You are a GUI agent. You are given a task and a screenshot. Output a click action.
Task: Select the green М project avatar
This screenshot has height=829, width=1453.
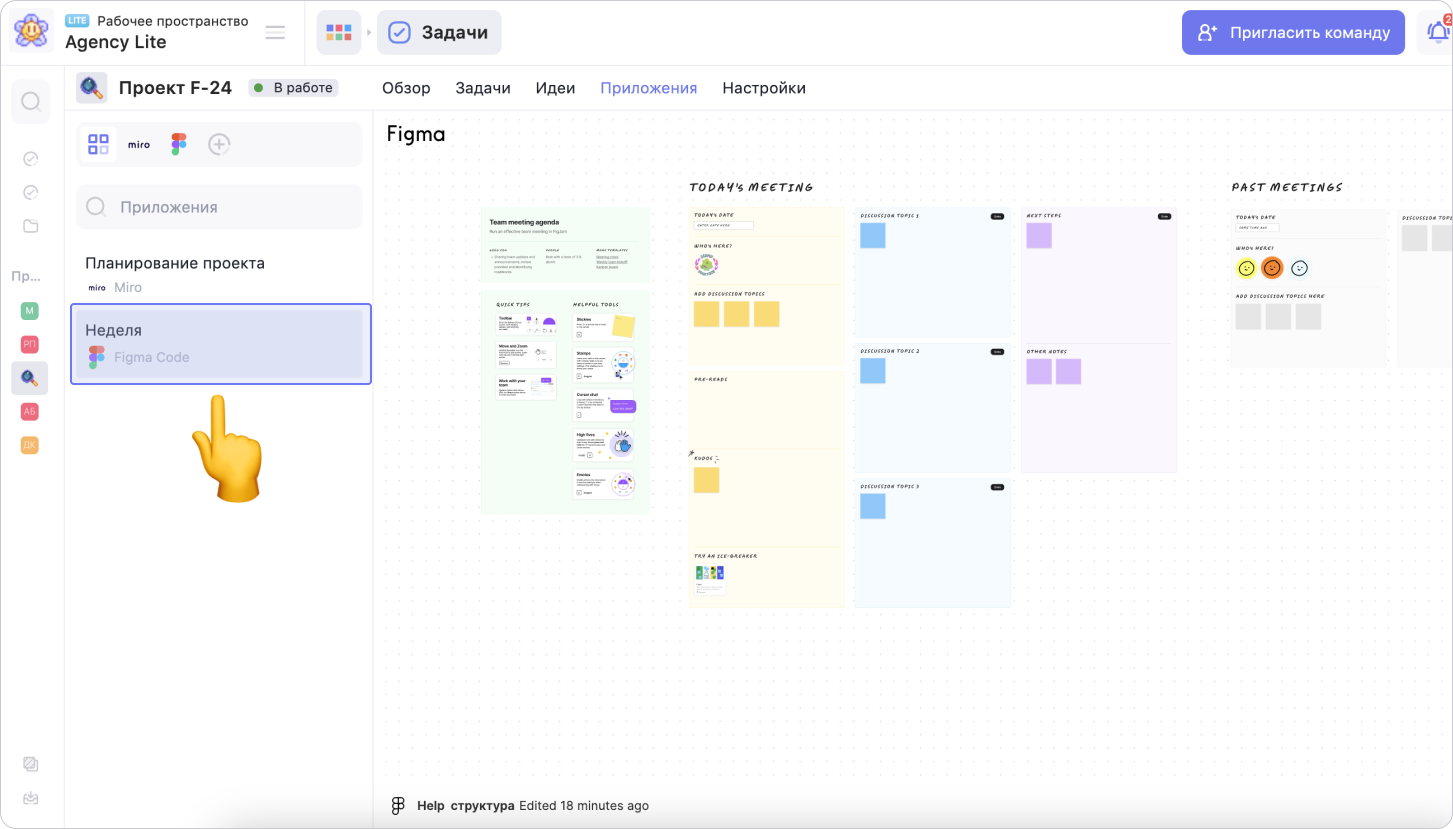click(30, 311)
